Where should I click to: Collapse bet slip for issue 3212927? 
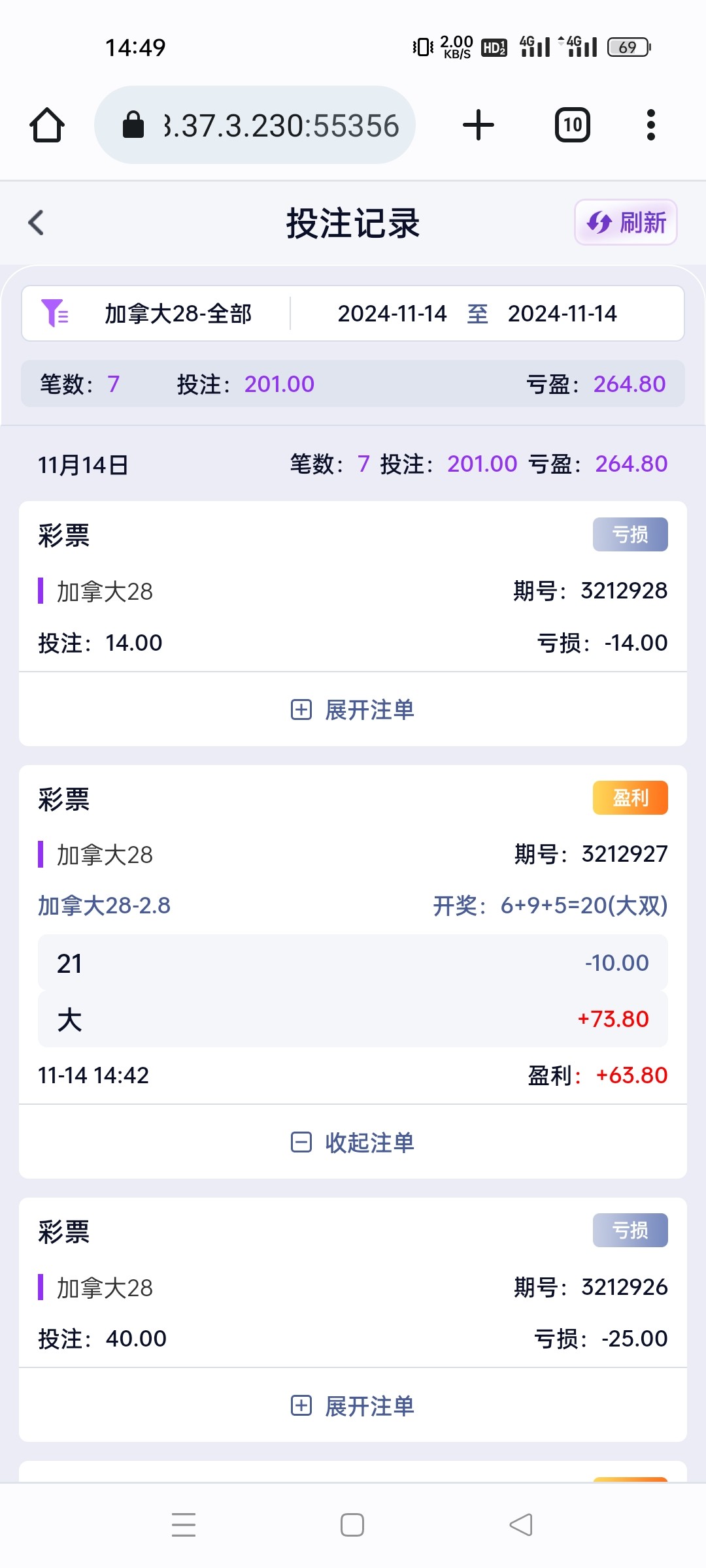(353, 1142)
